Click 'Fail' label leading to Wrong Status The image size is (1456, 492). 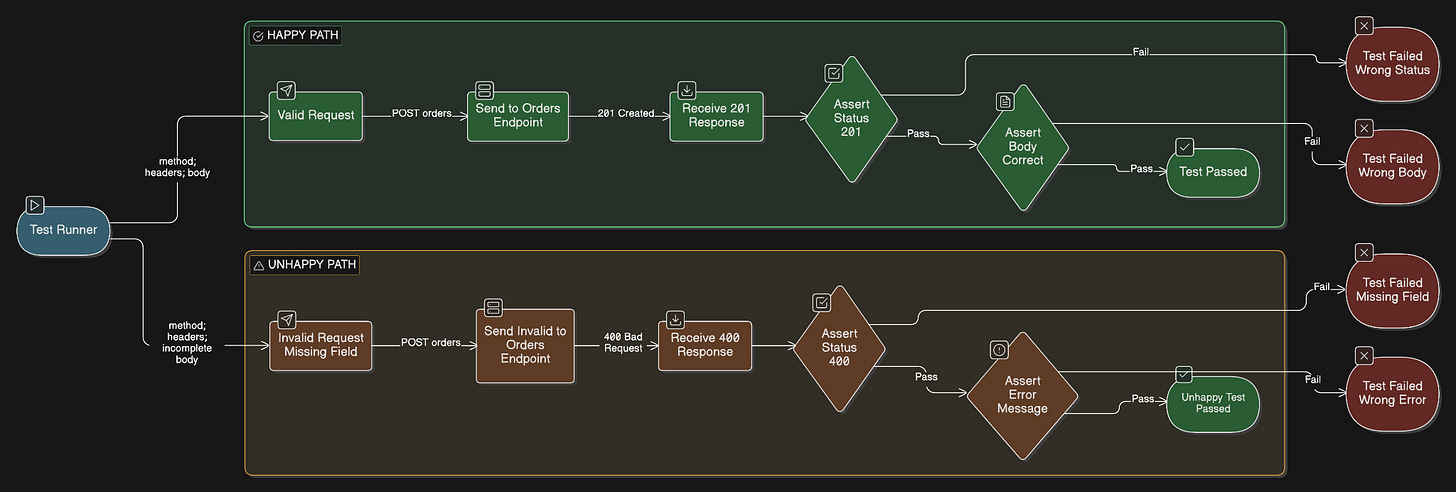[x=1141, y=50]
